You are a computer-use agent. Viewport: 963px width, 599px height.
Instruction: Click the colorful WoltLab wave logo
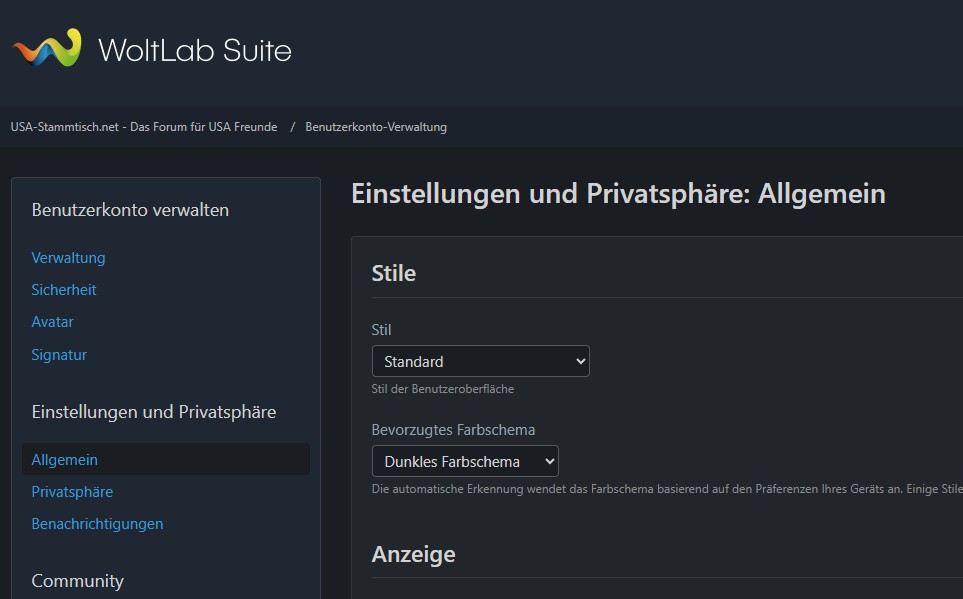point(46,49)
